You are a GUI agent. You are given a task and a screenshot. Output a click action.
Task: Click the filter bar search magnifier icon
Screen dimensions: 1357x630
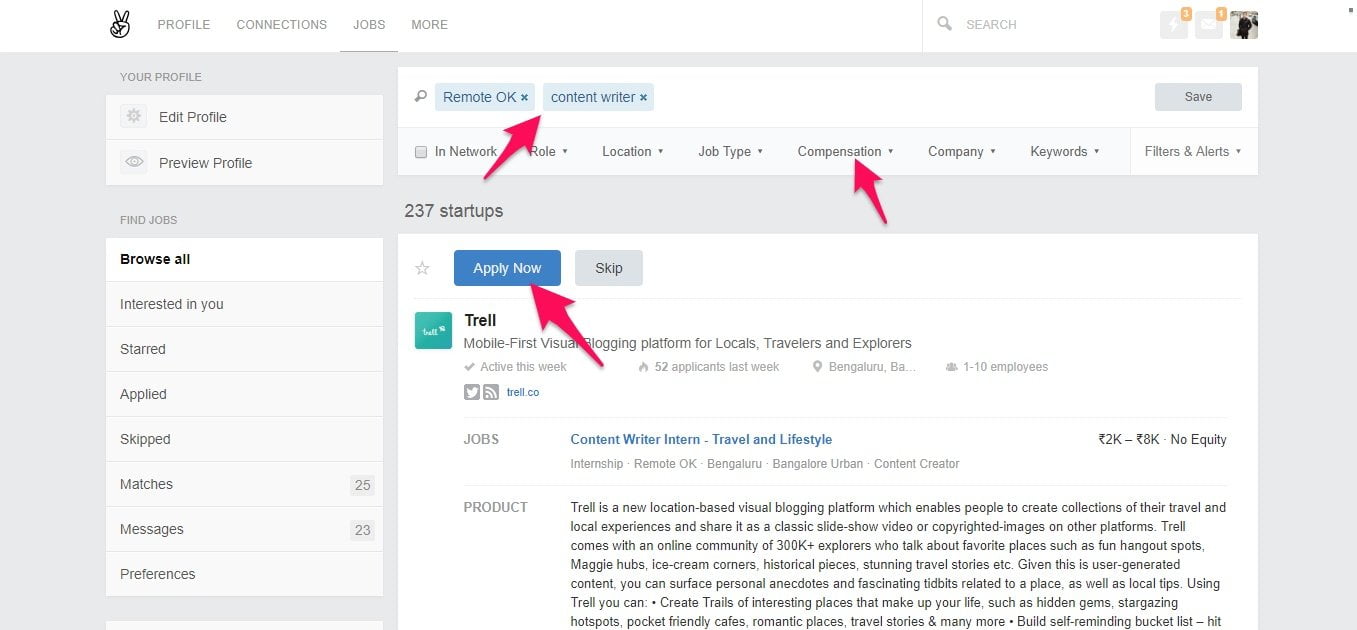pos(421,96)
